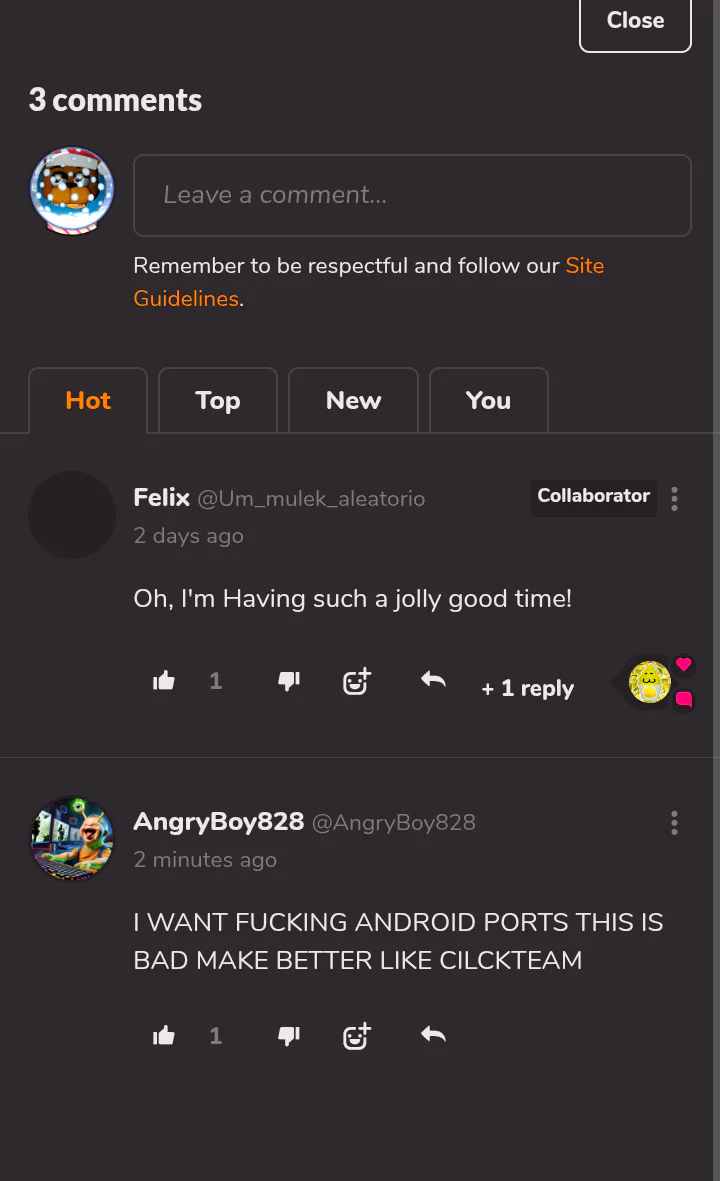Expand the 1 reply thread

tap(527, 688)
